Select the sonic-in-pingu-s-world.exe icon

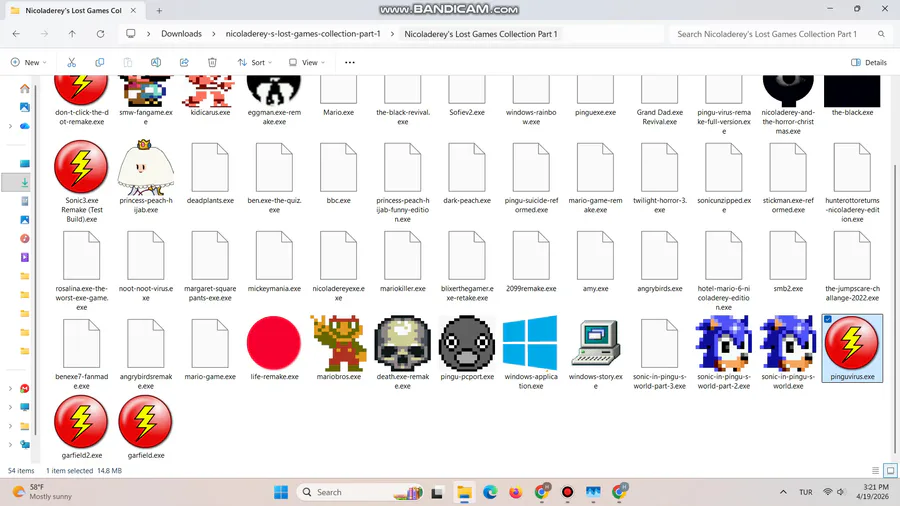click(788, 342)
